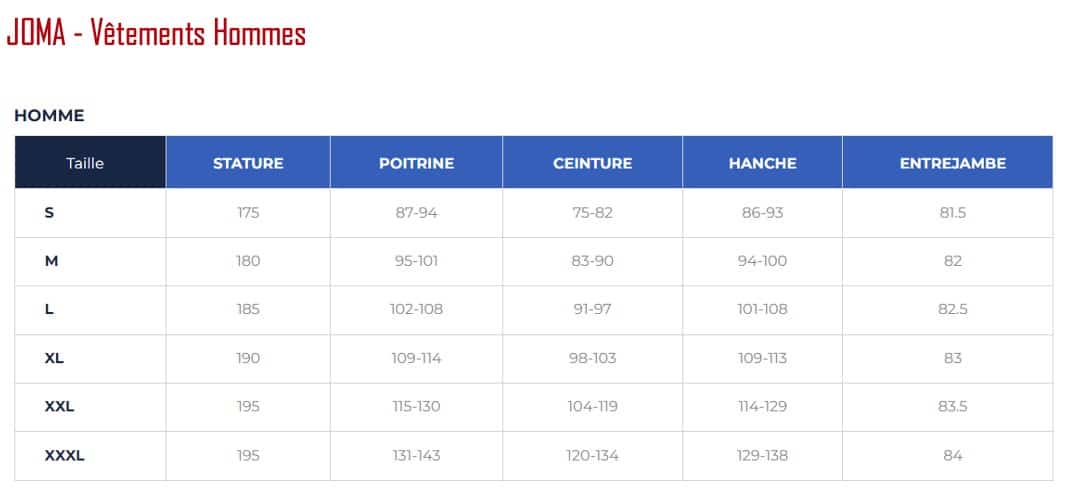
Task: Select the M size row label
Action: click(x=51, y=261)
